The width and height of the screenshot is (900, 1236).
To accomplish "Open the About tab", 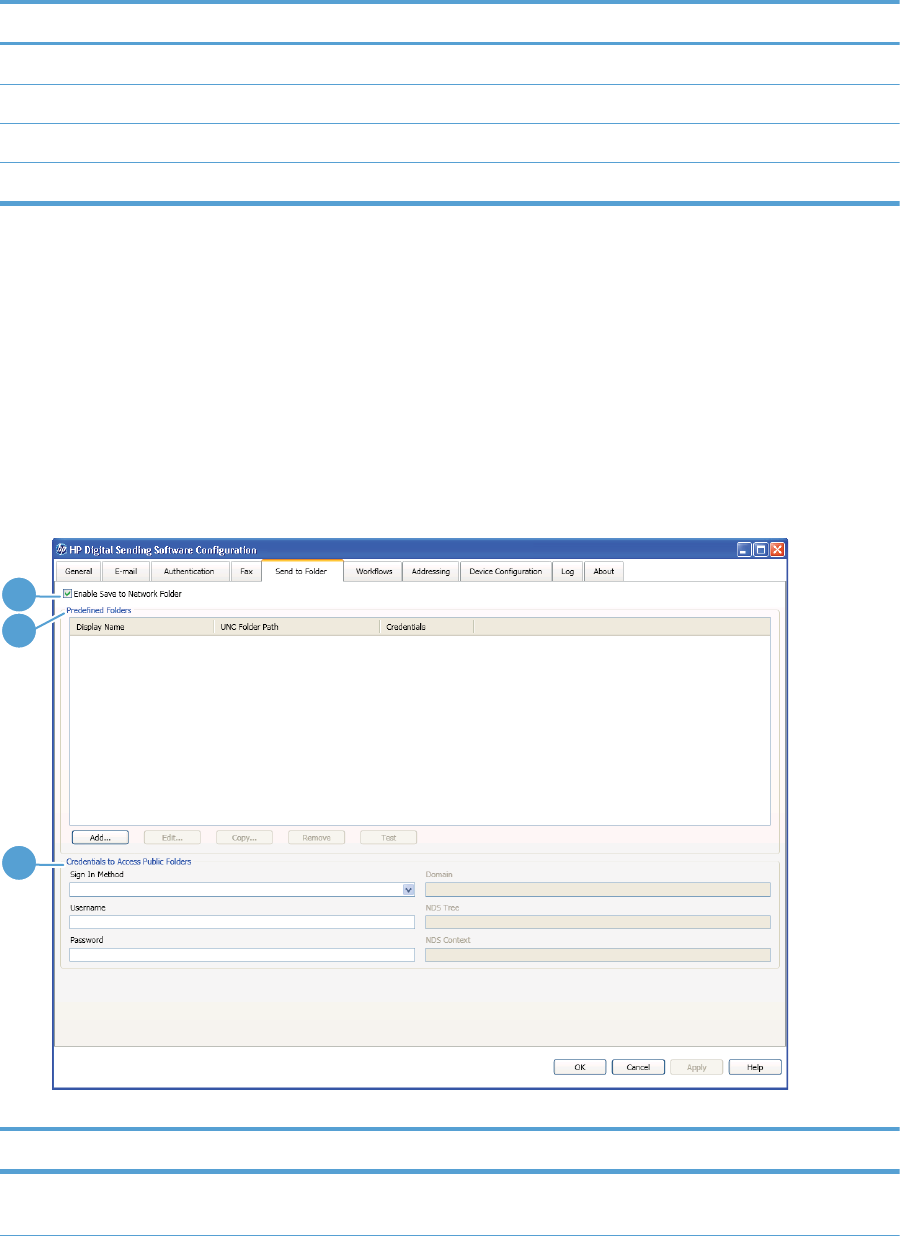I will [x=604, y=571].
